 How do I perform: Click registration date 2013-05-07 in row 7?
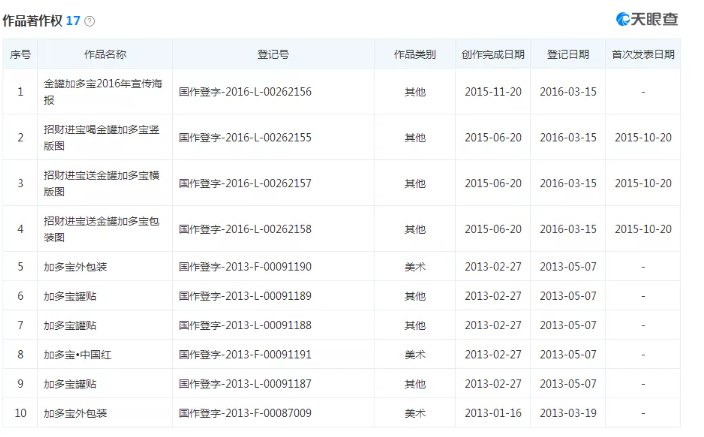coord(568,325)
